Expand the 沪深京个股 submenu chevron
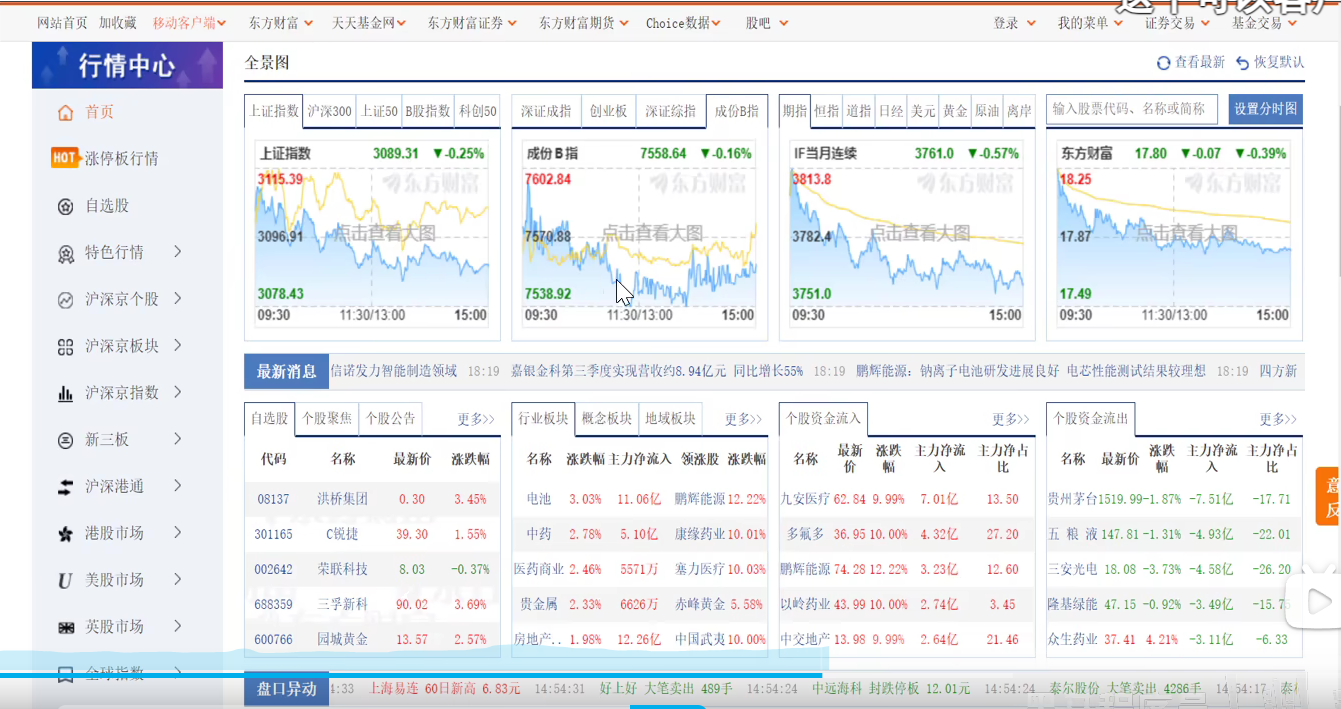1341x709 pixels. [x=178, y=298]
